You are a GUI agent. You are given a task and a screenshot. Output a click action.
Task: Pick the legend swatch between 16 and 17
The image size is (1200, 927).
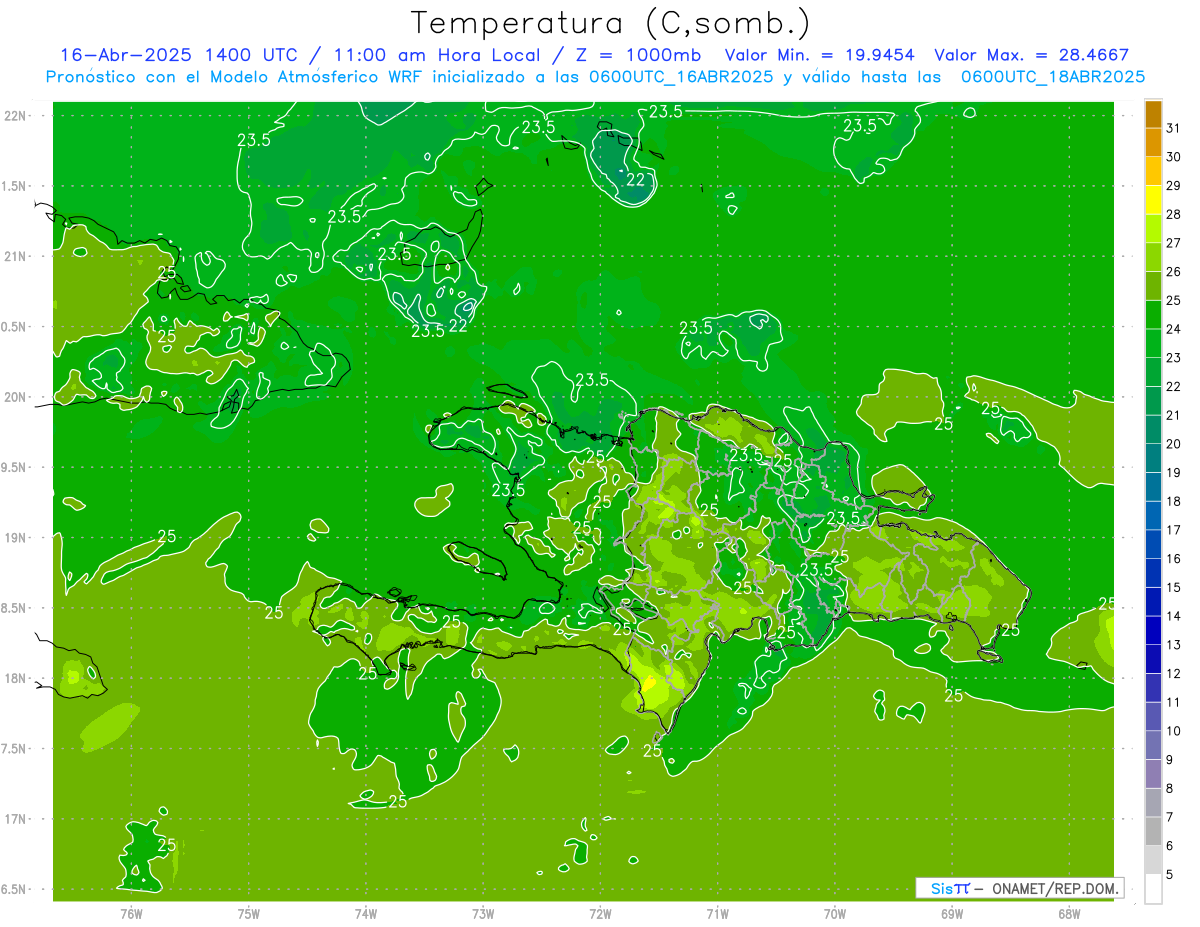(1153, 544)
